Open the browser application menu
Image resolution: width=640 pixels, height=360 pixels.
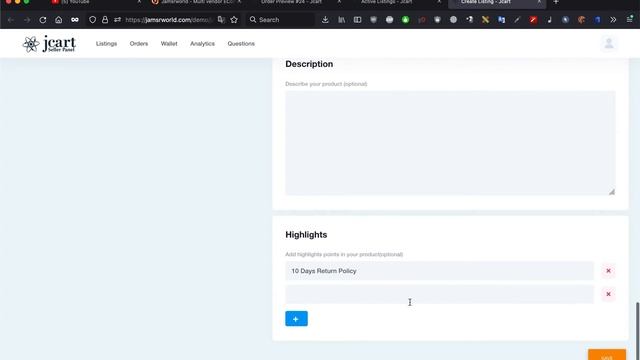coord(629,20)
